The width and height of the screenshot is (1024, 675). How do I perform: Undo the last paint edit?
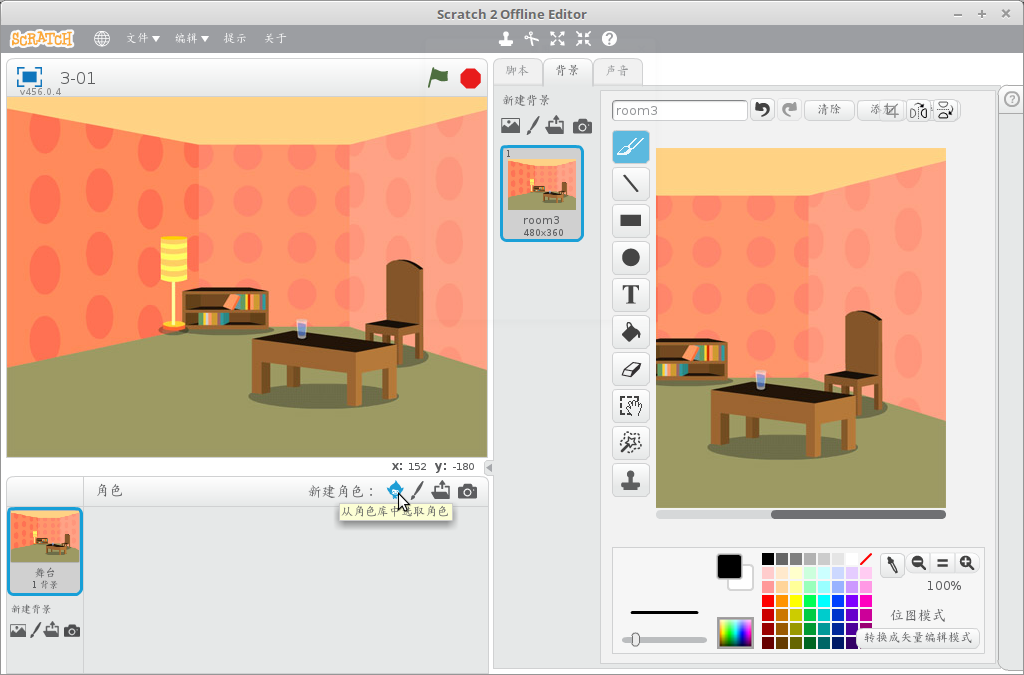[762, 110]
